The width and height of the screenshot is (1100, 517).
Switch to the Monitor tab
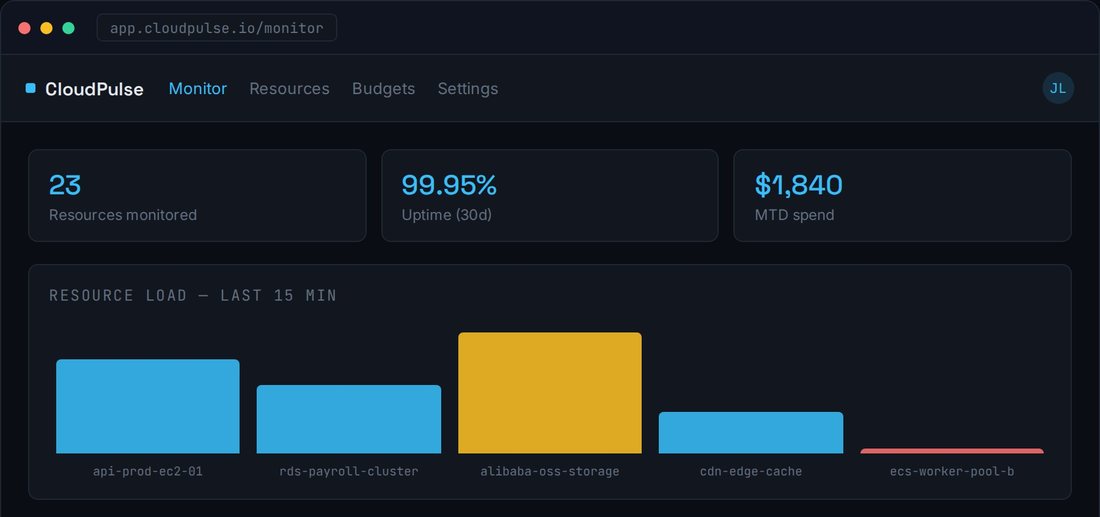point(198,88)
